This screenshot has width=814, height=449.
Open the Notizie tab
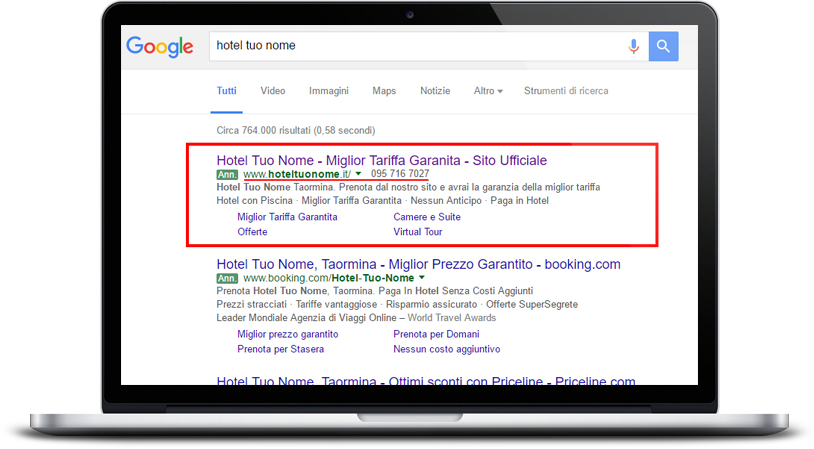pos(435,91)
